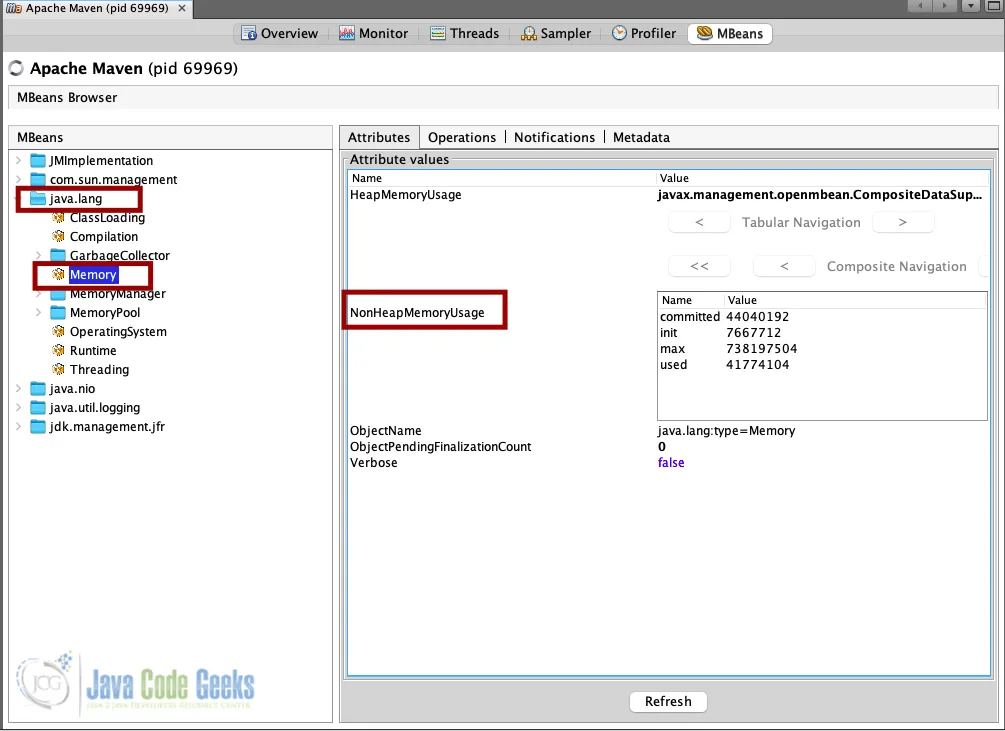Screen dimensions: 1005x731
Task: Click Composite Navigation single-left button
Action: (784, 267)
